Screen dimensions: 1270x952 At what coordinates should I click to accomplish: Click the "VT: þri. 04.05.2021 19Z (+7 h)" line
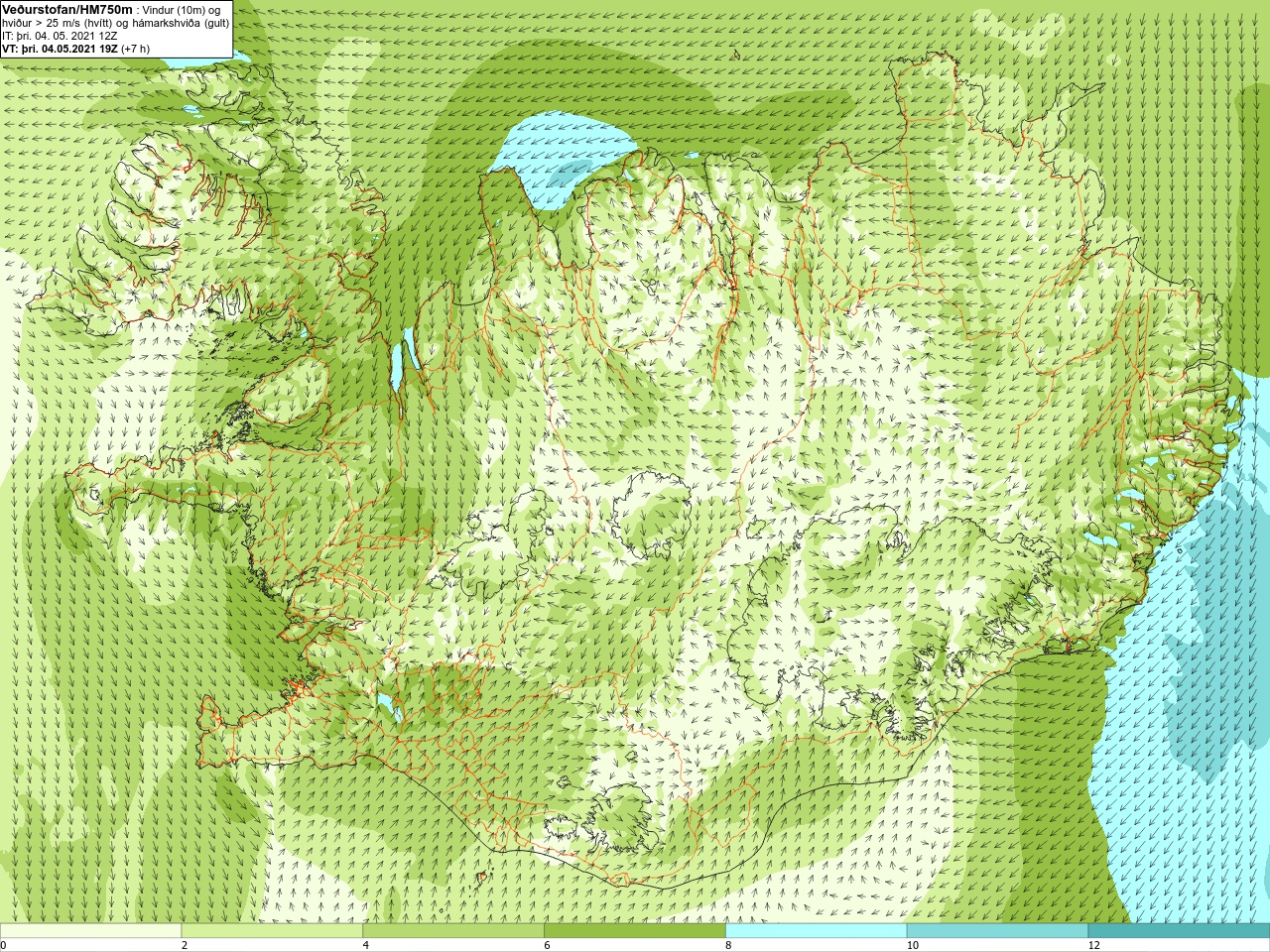click(76, 48)
